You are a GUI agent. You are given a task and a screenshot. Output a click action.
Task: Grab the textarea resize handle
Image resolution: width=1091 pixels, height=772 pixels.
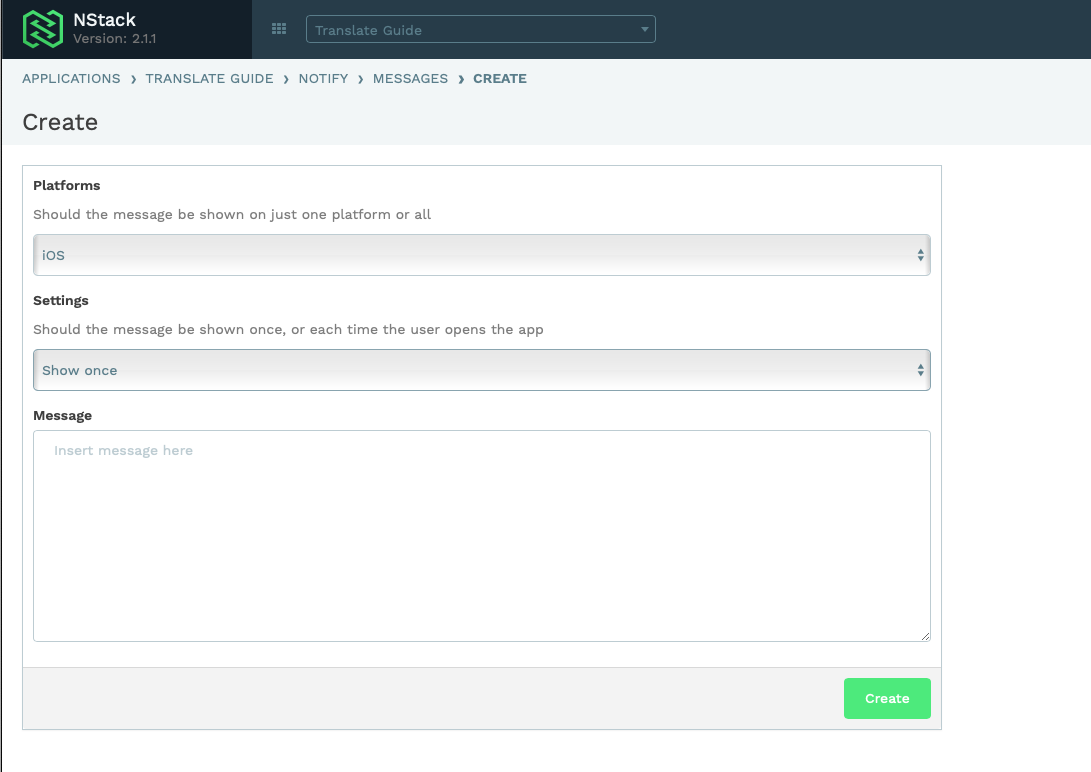pyautogui.click(x=925, y=636)
